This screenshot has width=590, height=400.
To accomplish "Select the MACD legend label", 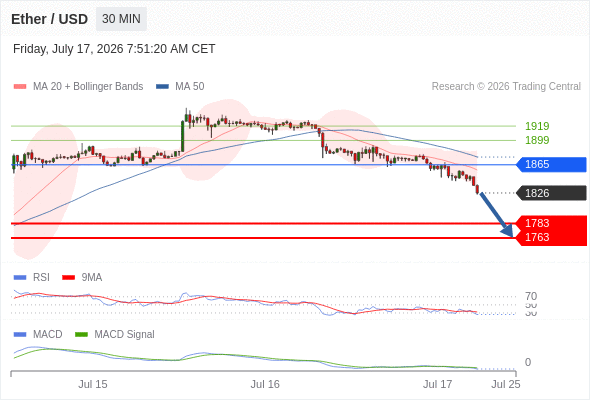I will [x=47, y=335].
